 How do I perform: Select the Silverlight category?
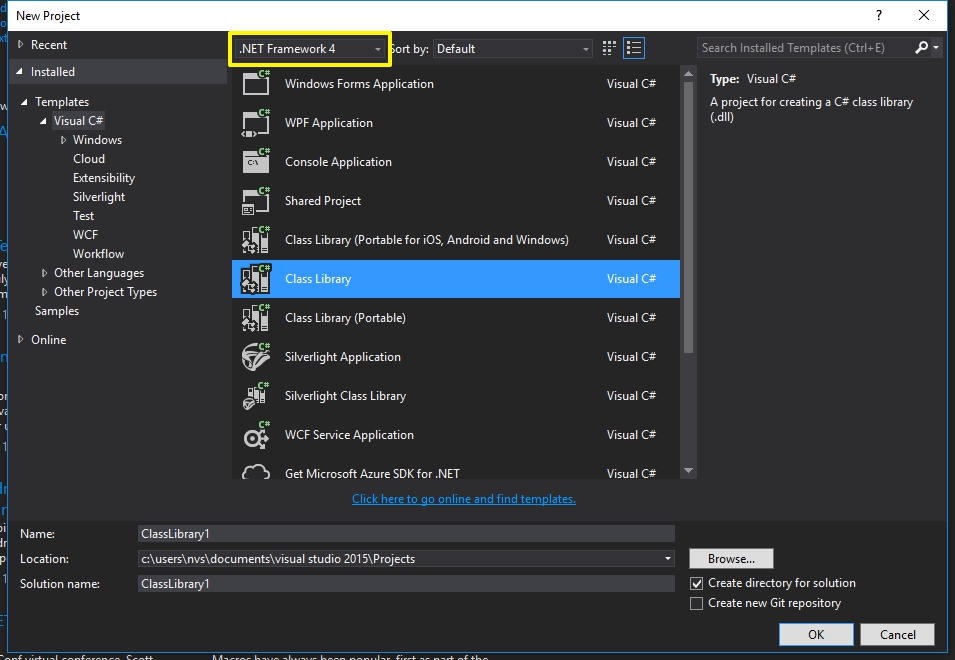(99, 197)
